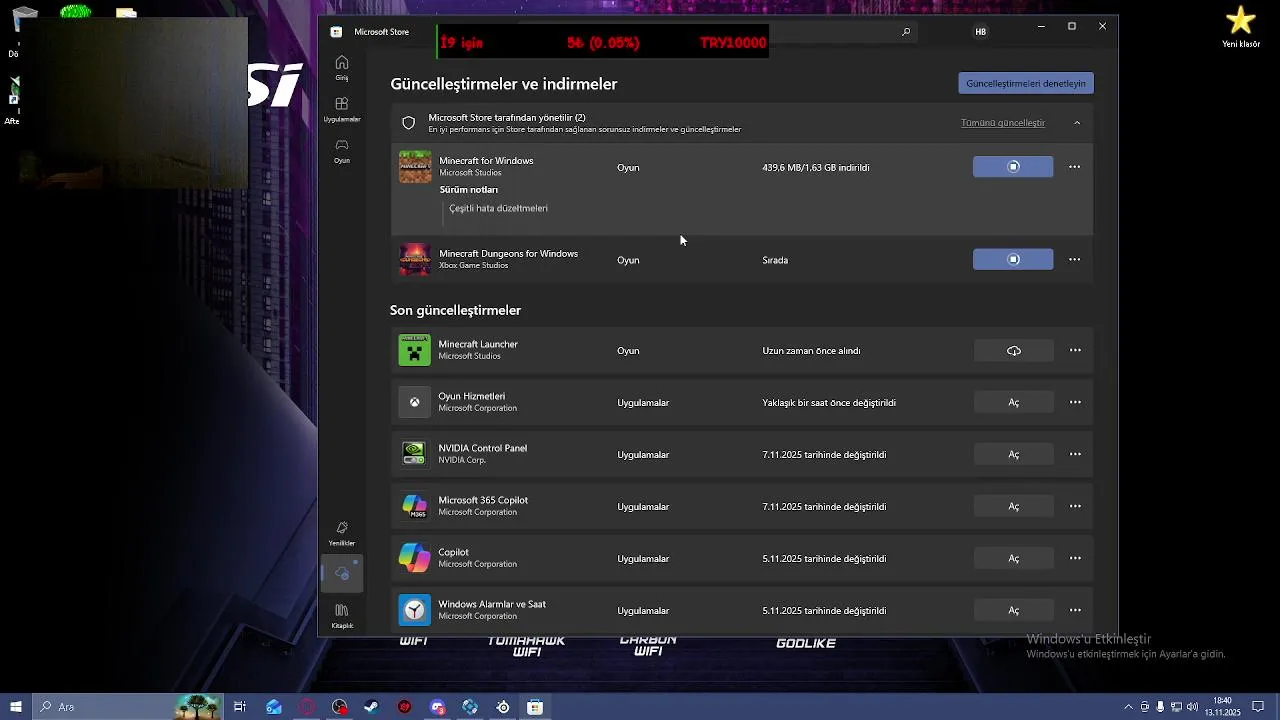Click the Minecraft Dungeons app icon

[415, 260]
